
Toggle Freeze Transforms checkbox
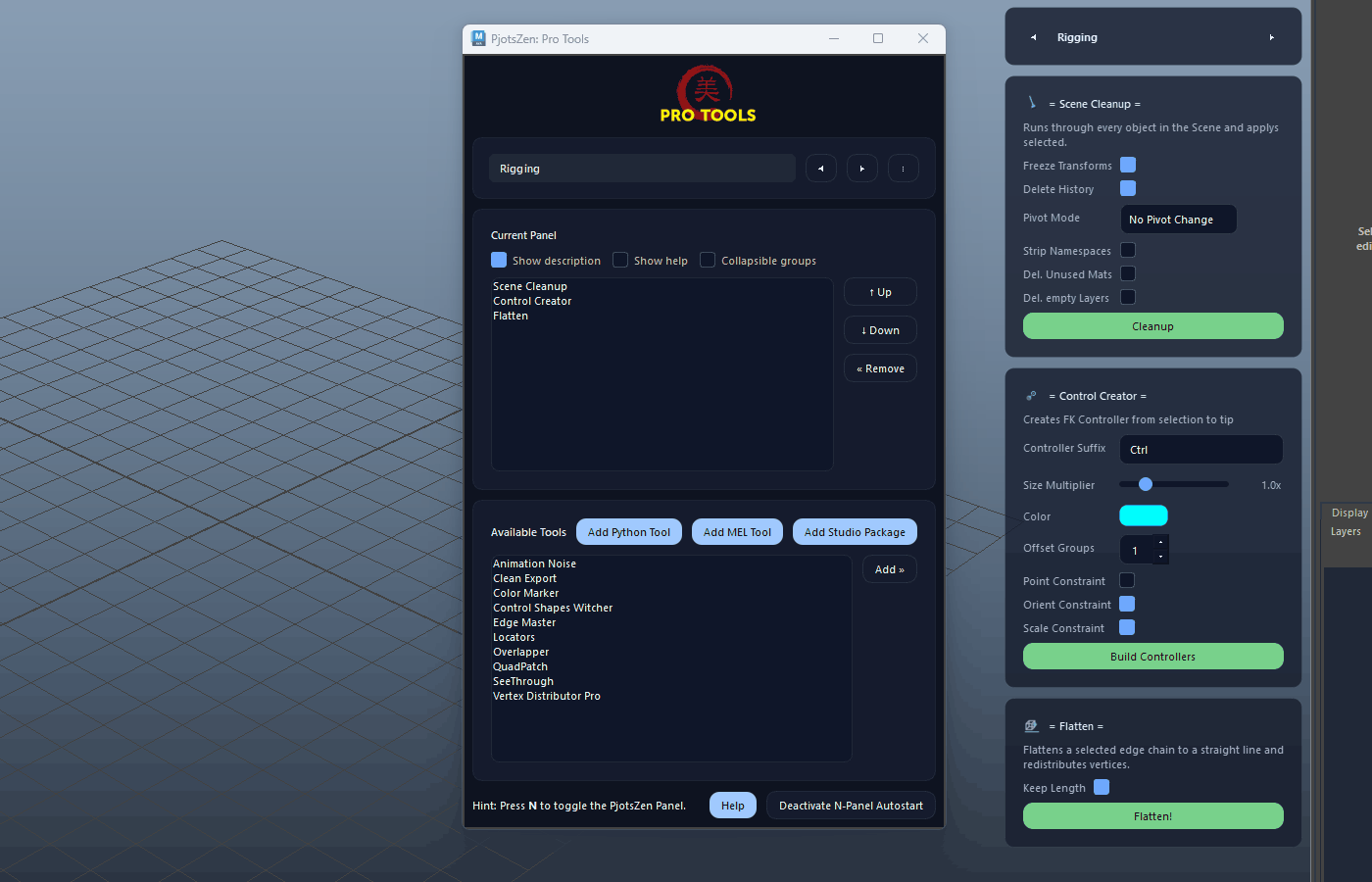pos(1128,165)
